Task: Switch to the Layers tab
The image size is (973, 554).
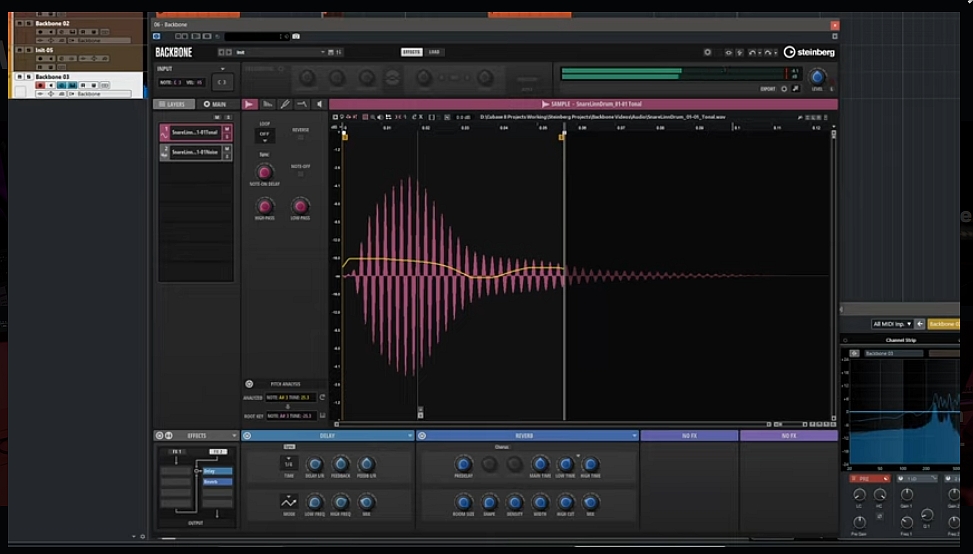Action: pyautogui.click(x=174, y=104)
